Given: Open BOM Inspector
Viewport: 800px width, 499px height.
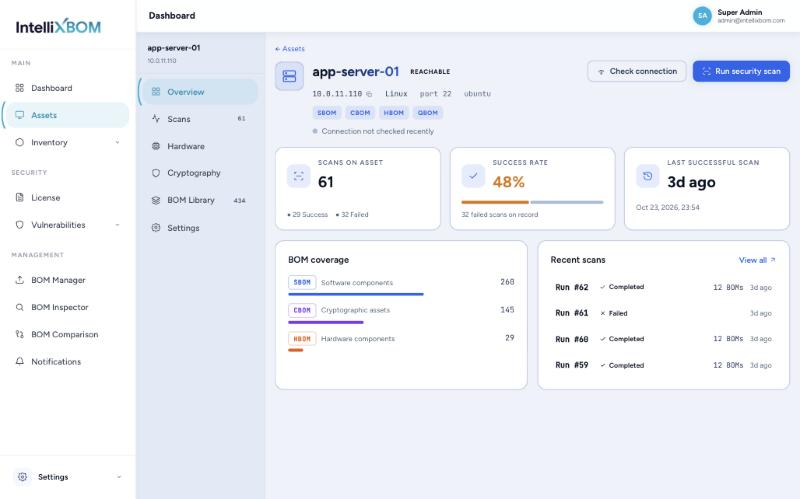Looking at the screenshot, I should (x=66, y=307).
